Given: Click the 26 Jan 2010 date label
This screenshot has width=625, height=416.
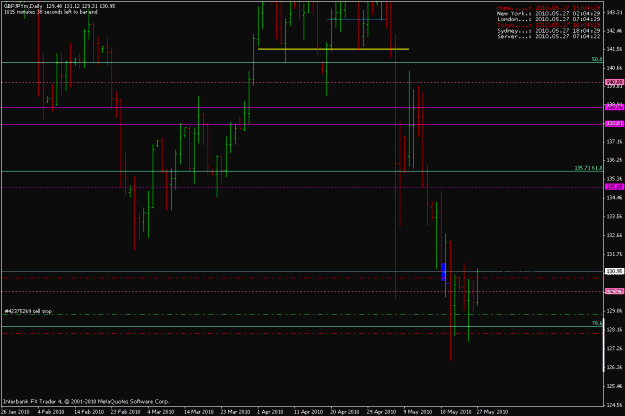Looking at the screenshot, I should pos(15,412).
